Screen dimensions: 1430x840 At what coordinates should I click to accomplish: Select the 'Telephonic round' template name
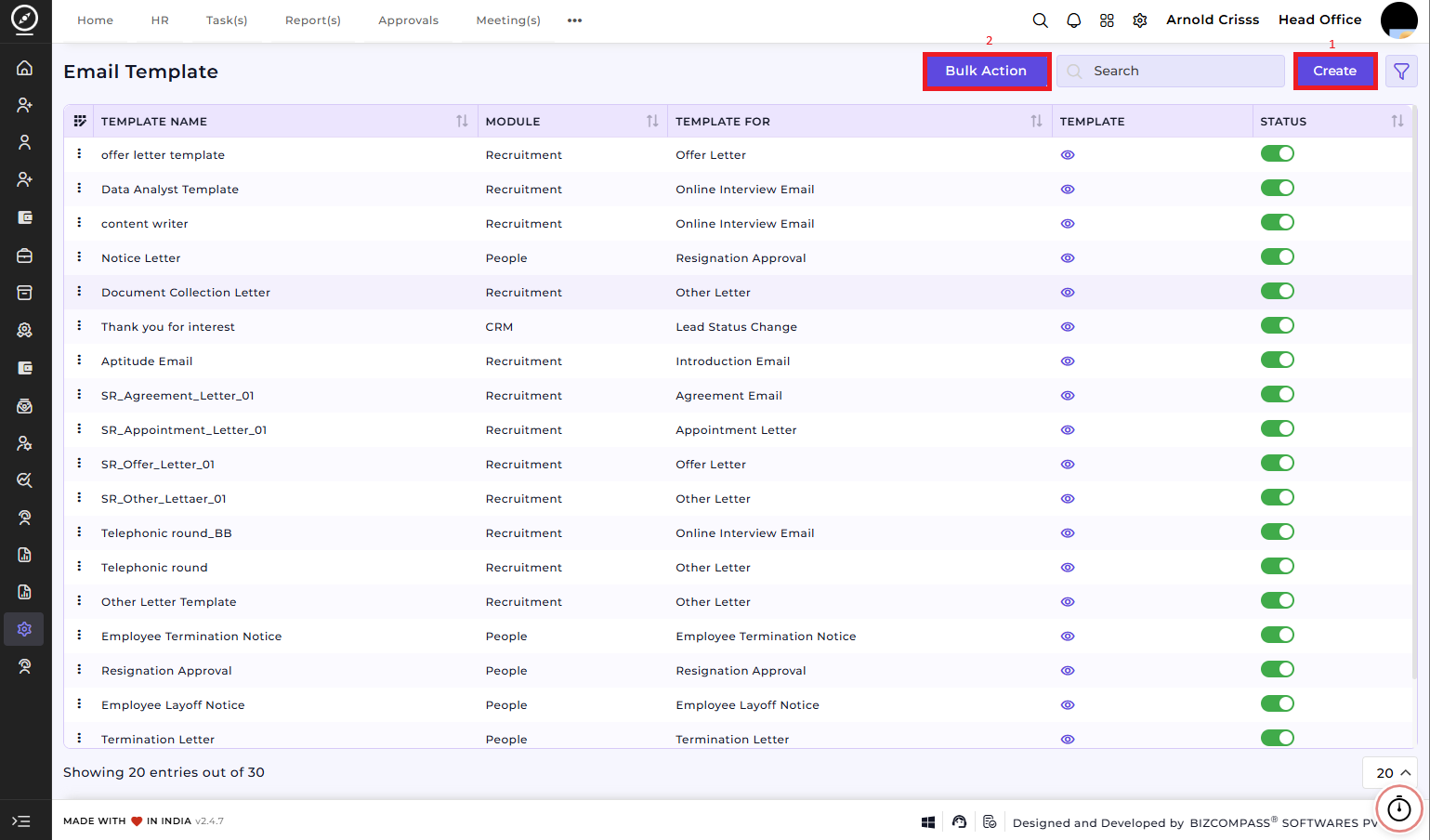pyautogui.click(x=154, y=568)
